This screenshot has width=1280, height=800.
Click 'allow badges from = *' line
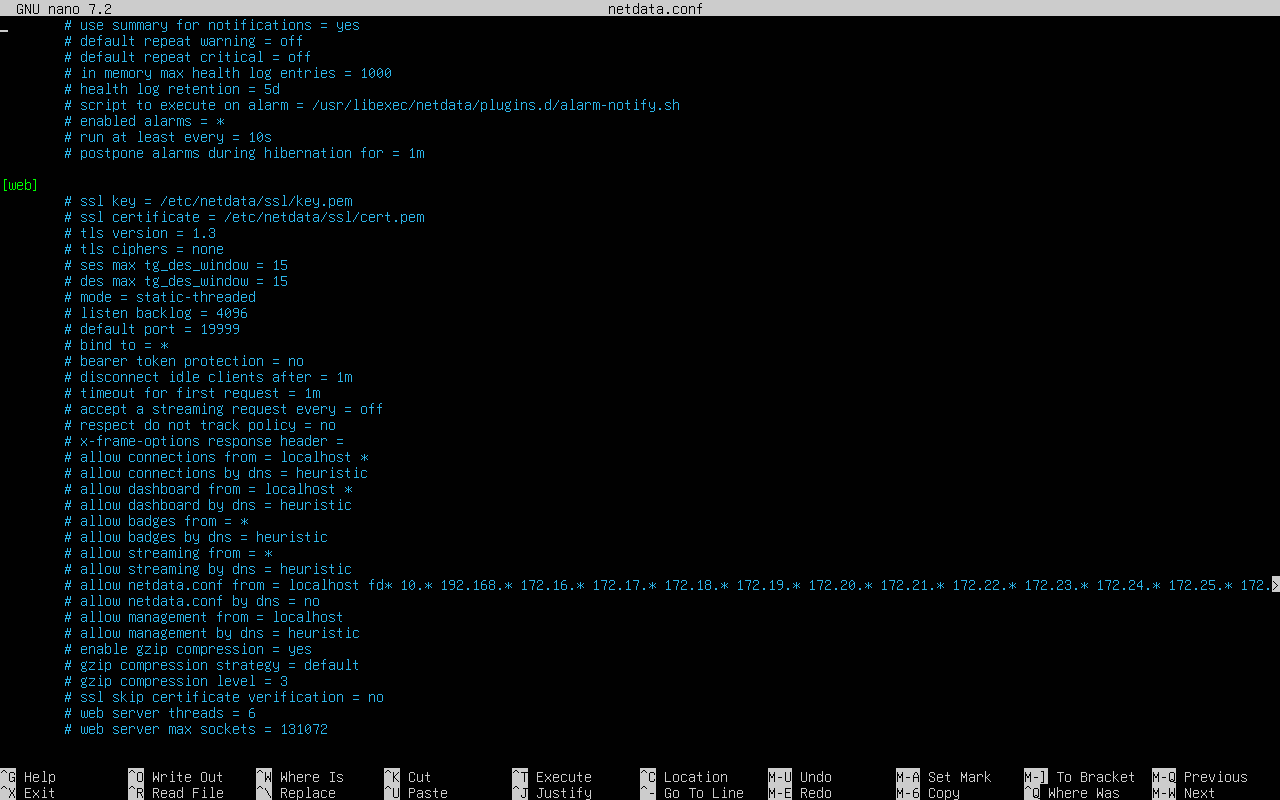(156, 521)
